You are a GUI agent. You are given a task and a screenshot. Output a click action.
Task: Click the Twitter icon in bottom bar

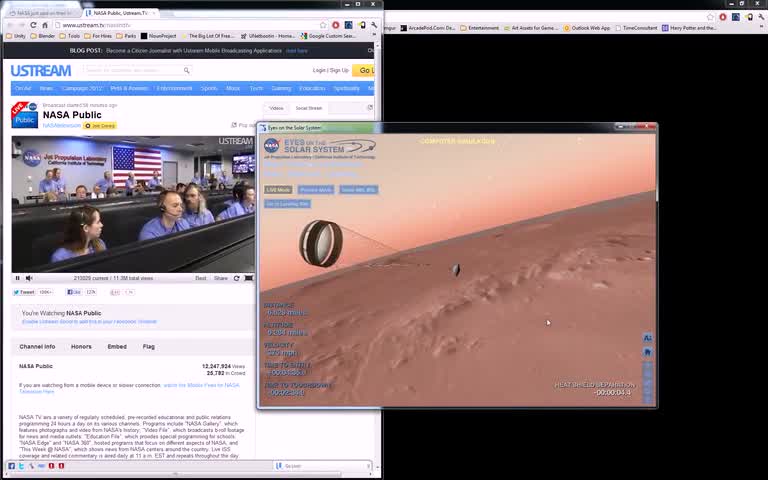click(21, 466)
